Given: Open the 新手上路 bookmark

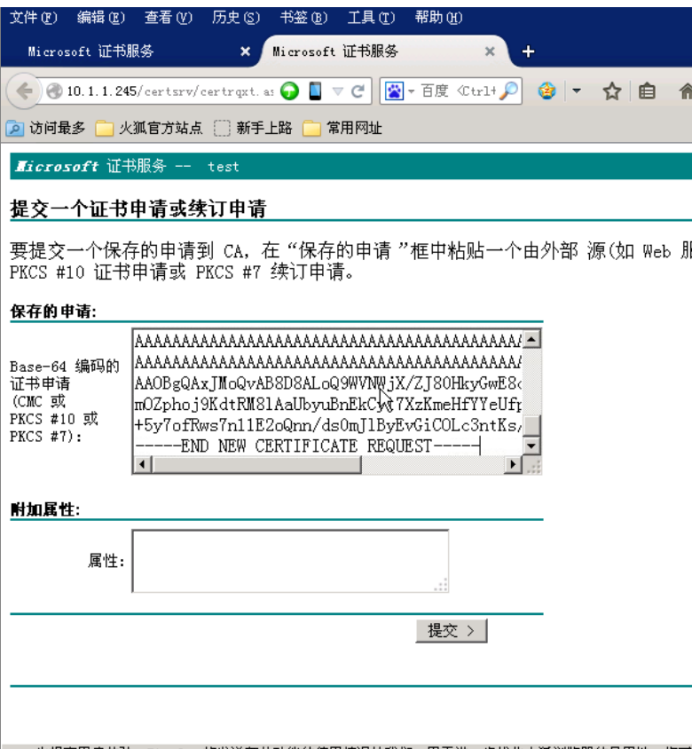Looking at the screenshot, I should click(x=253, y=128).
